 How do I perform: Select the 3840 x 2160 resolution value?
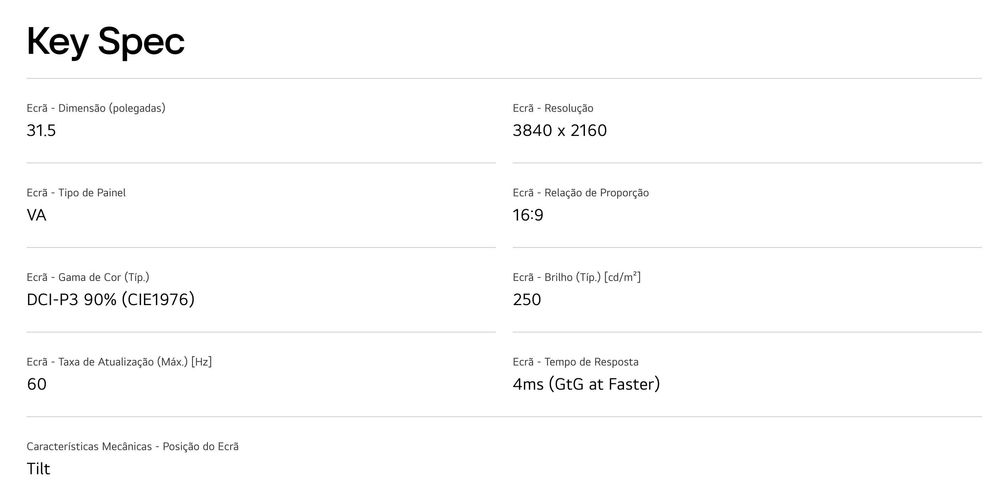[x=559, y=130]
